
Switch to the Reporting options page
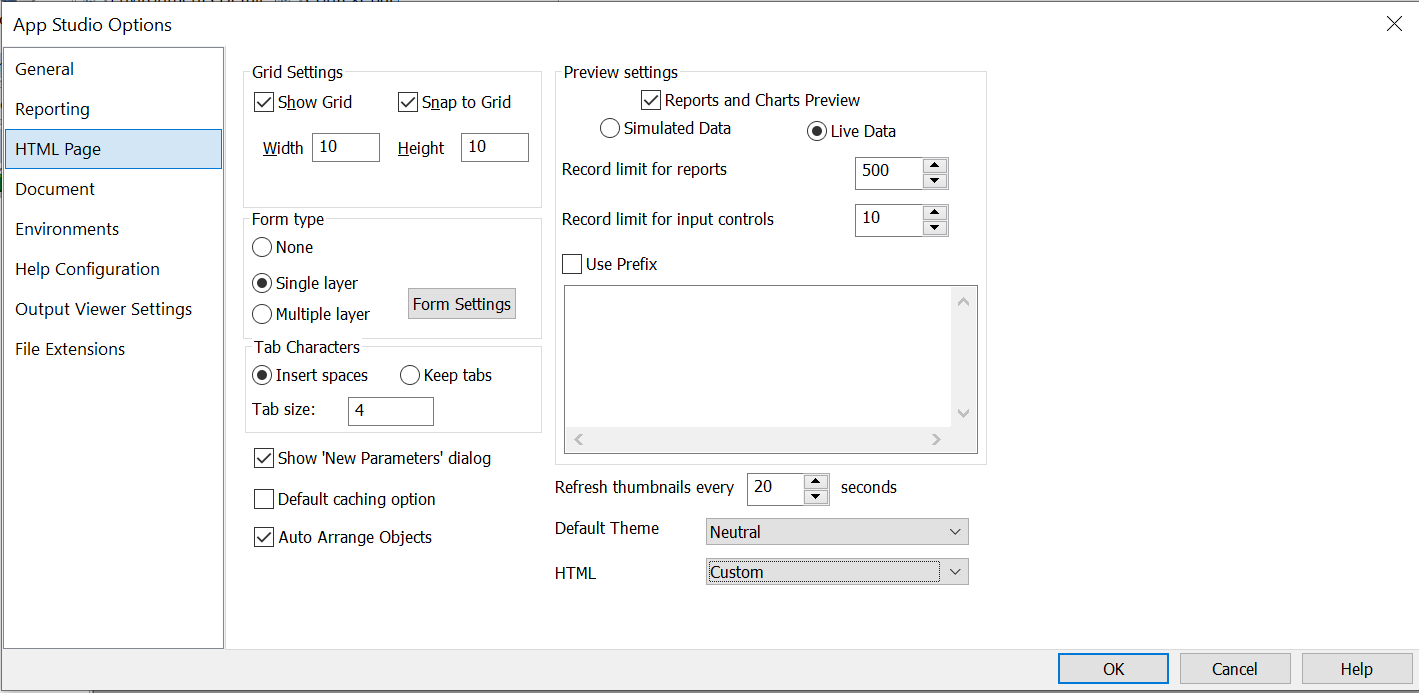click(x=52, y=109)
